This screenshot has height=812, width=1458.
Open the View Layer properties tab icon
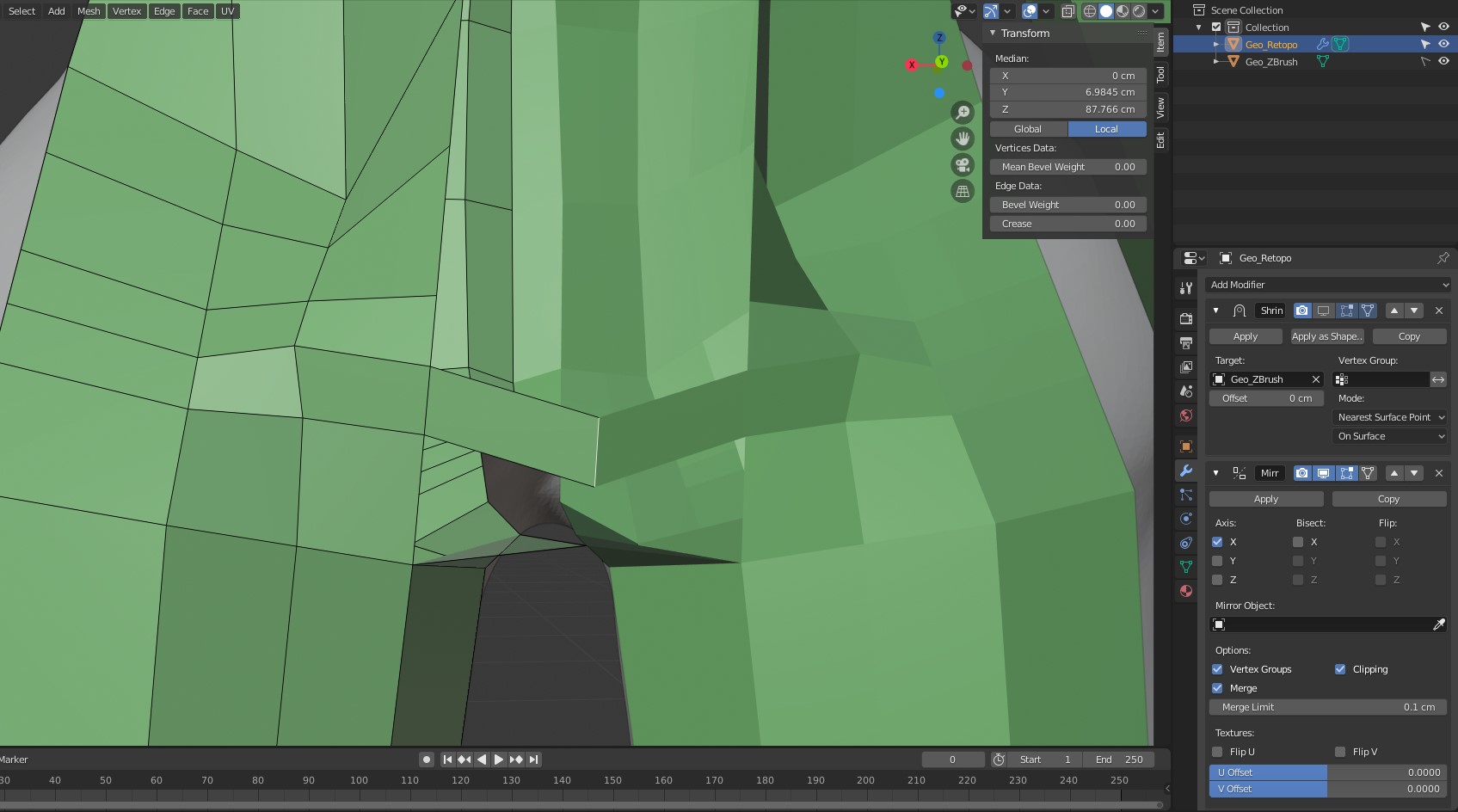tap(1186, 367)
